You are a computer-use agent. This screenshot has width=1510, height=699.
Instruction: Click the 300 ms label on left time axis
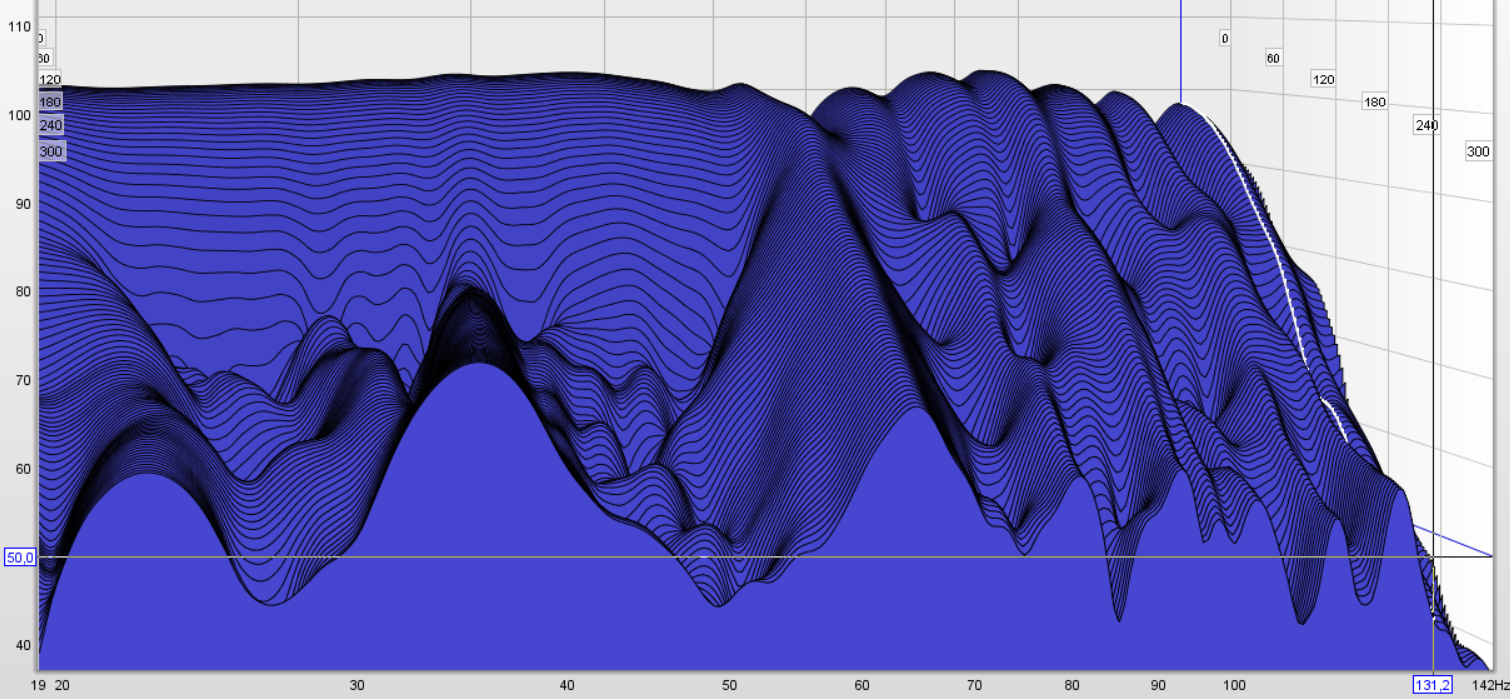click(x=50, y=151)
